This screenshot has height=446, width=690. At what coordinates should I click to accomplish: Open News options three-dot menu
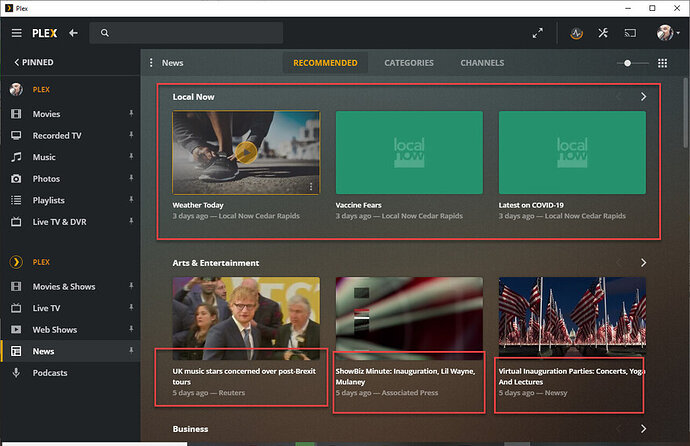click(x=151, y=62)
